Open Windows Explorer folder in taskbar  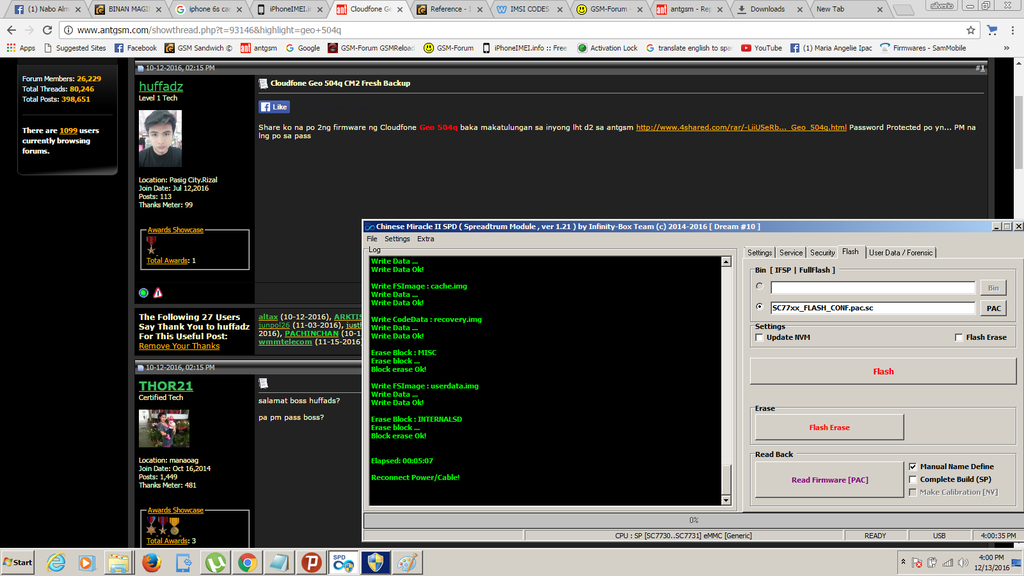pyautogui.click(x=118, y=562)
